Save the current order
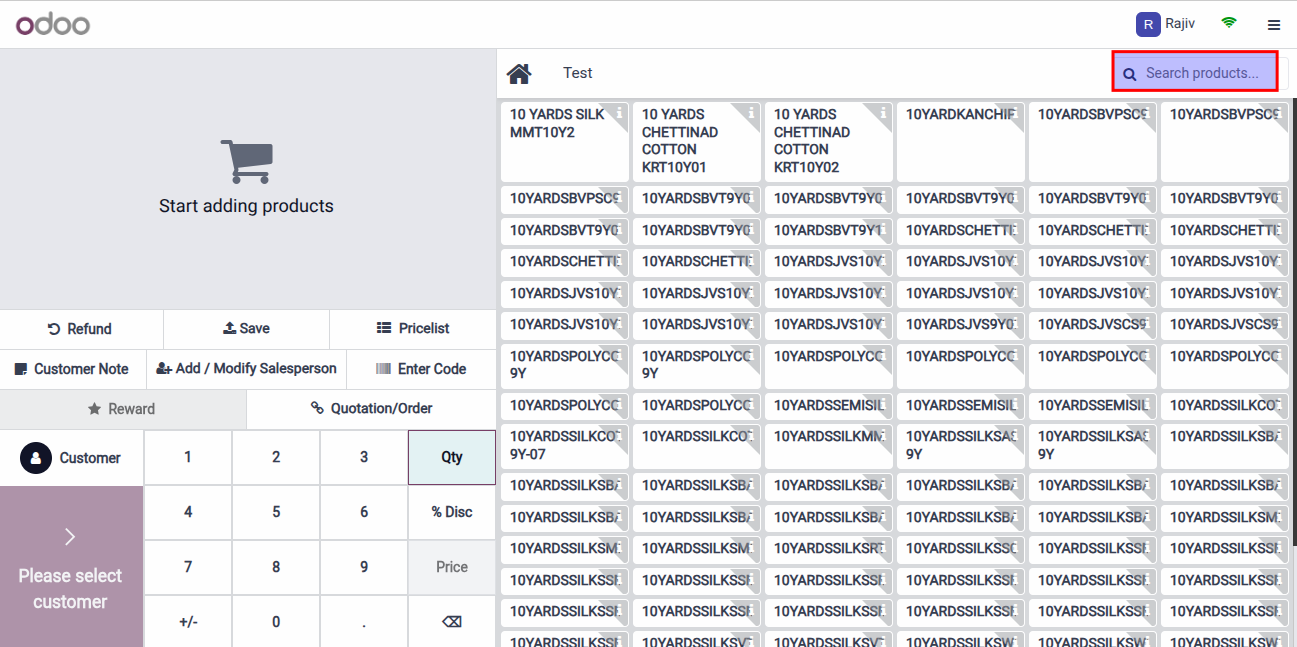The width and height of the screenshot is (1297, 647). pos(246,329)
